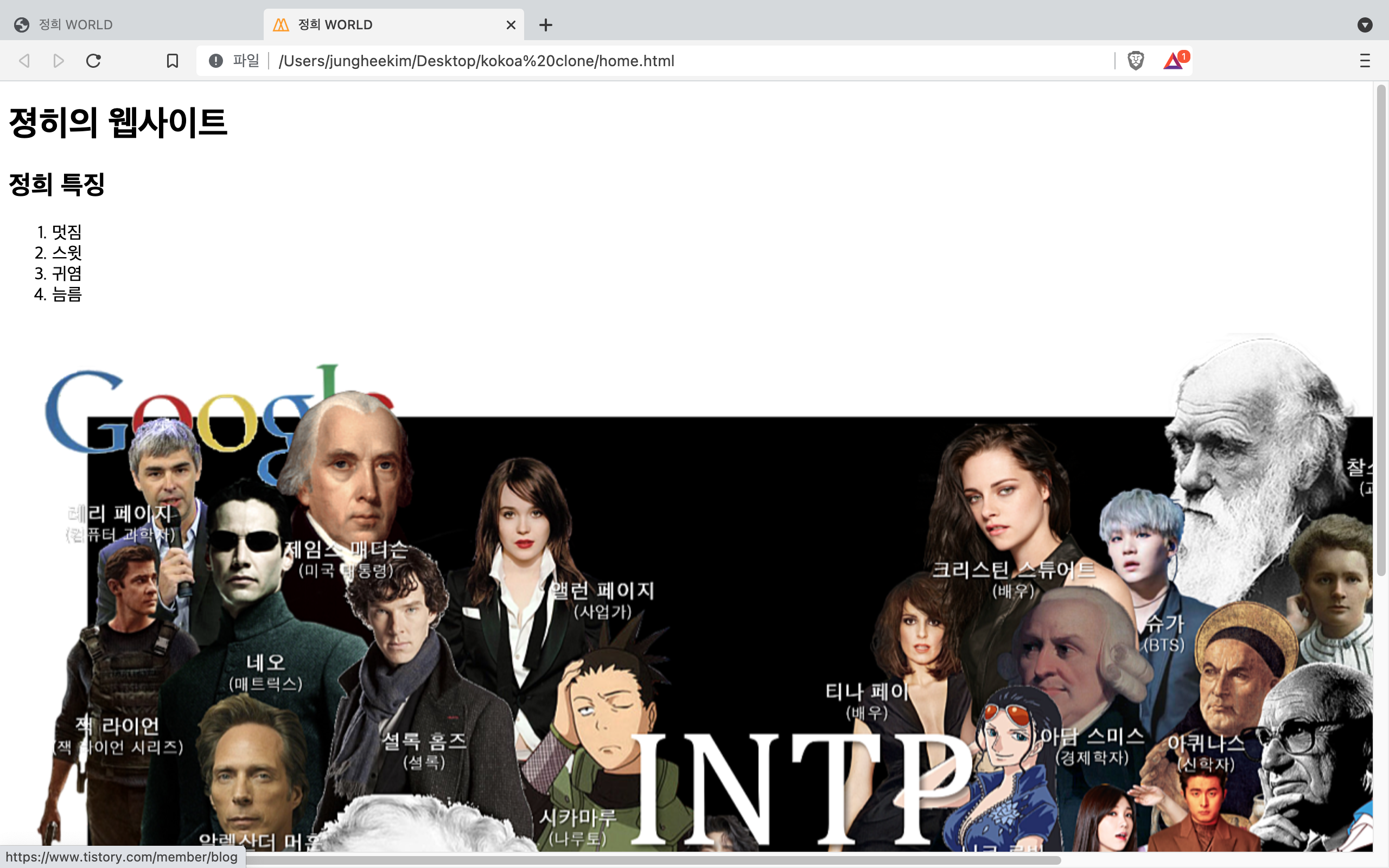This screenshot has width=1389, height=868.
Task: Close the active 정희 WORLD tab
Action: 511,25
